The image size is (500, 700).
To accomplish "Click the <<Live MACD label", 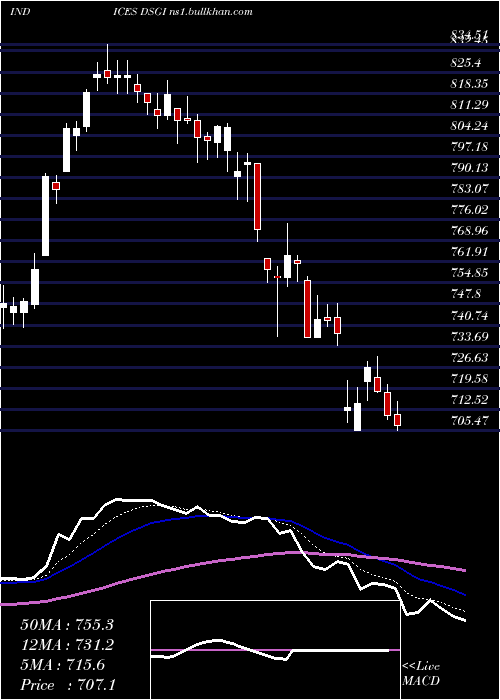I will click(421, 674).
